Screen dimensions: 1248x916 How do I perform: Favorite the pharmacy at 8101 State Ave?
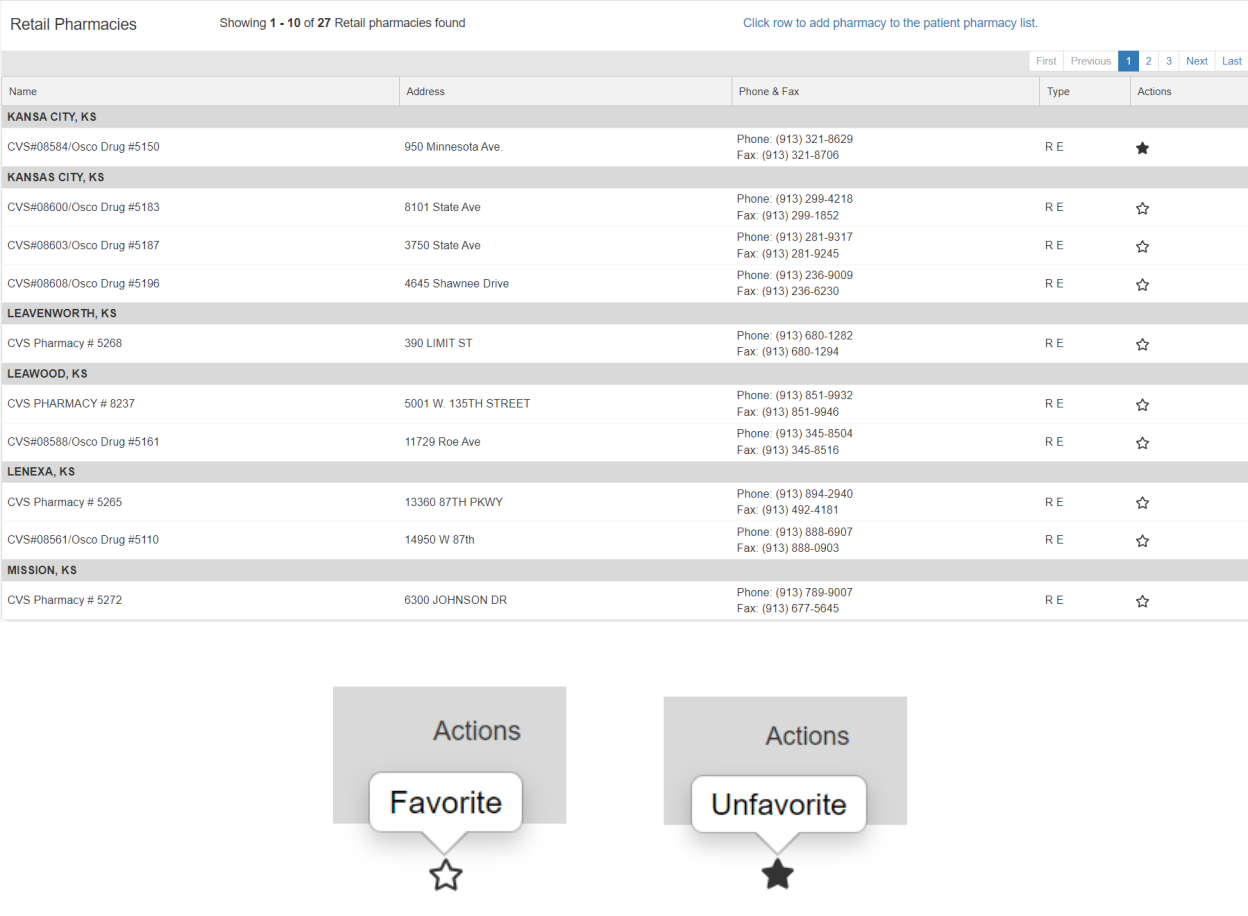click(x=1142, y=209)
